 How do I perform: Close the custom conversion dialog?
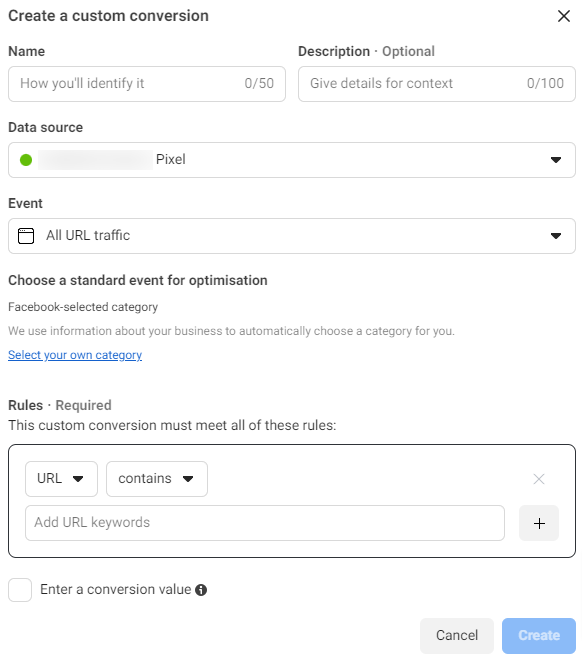pos(564,16)
